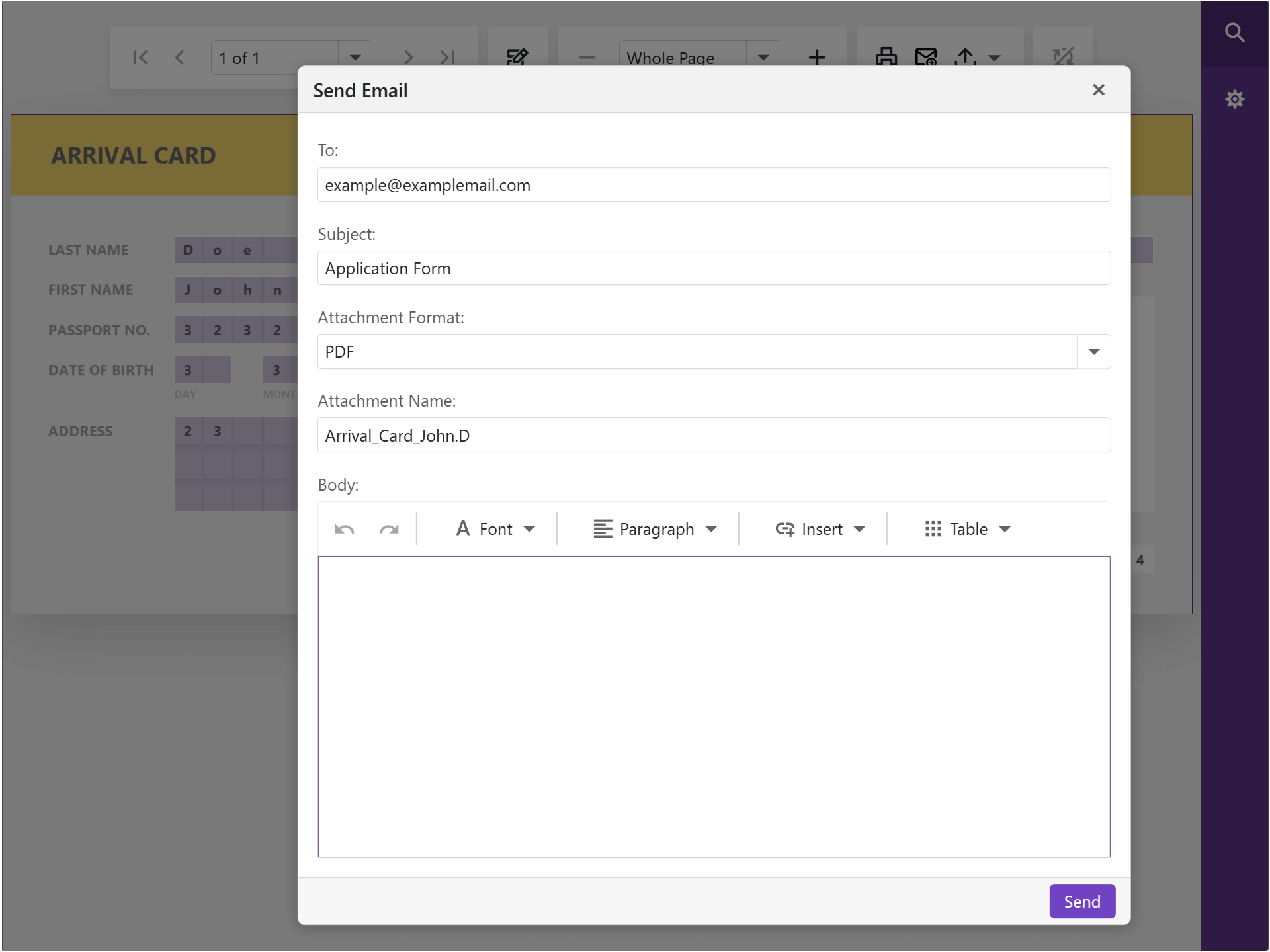The image size is (1270, 952).
Task: Open the email report tool
Action: [x=926, y=58]
